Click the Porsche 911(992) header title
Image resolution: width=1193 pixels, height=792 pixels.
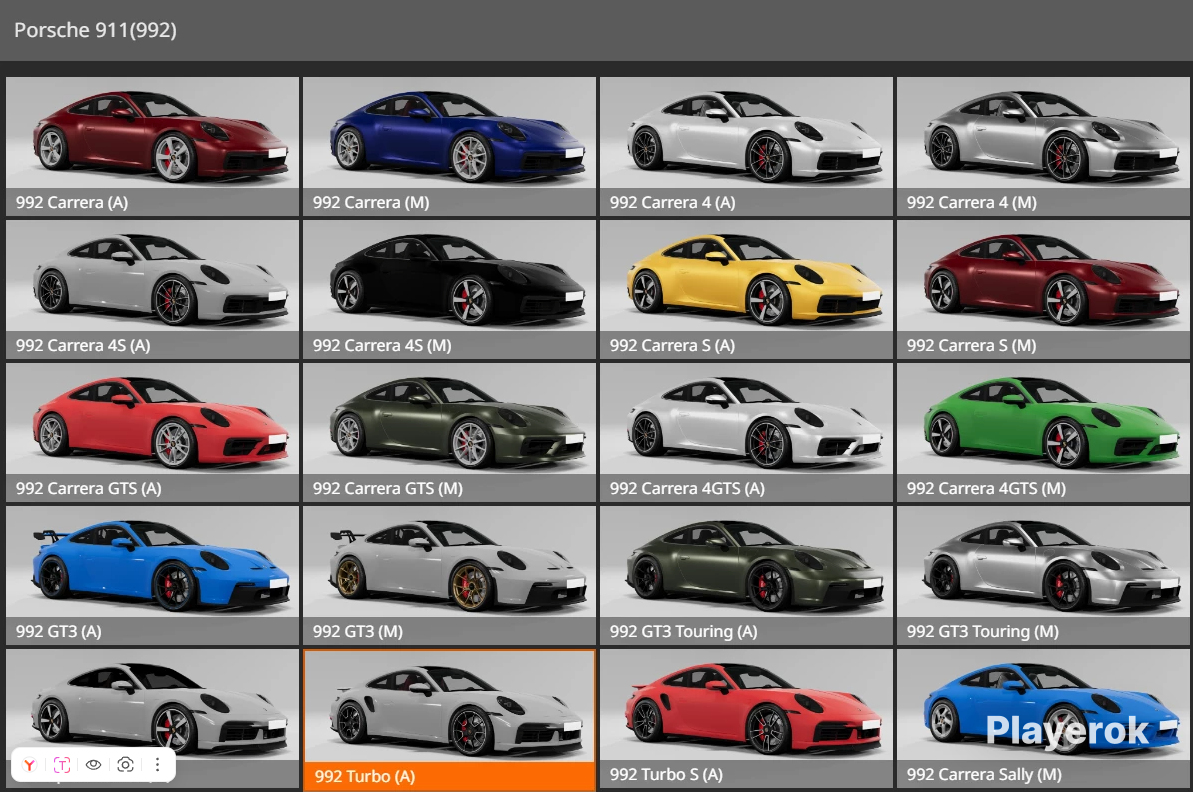tap(95, 30)
